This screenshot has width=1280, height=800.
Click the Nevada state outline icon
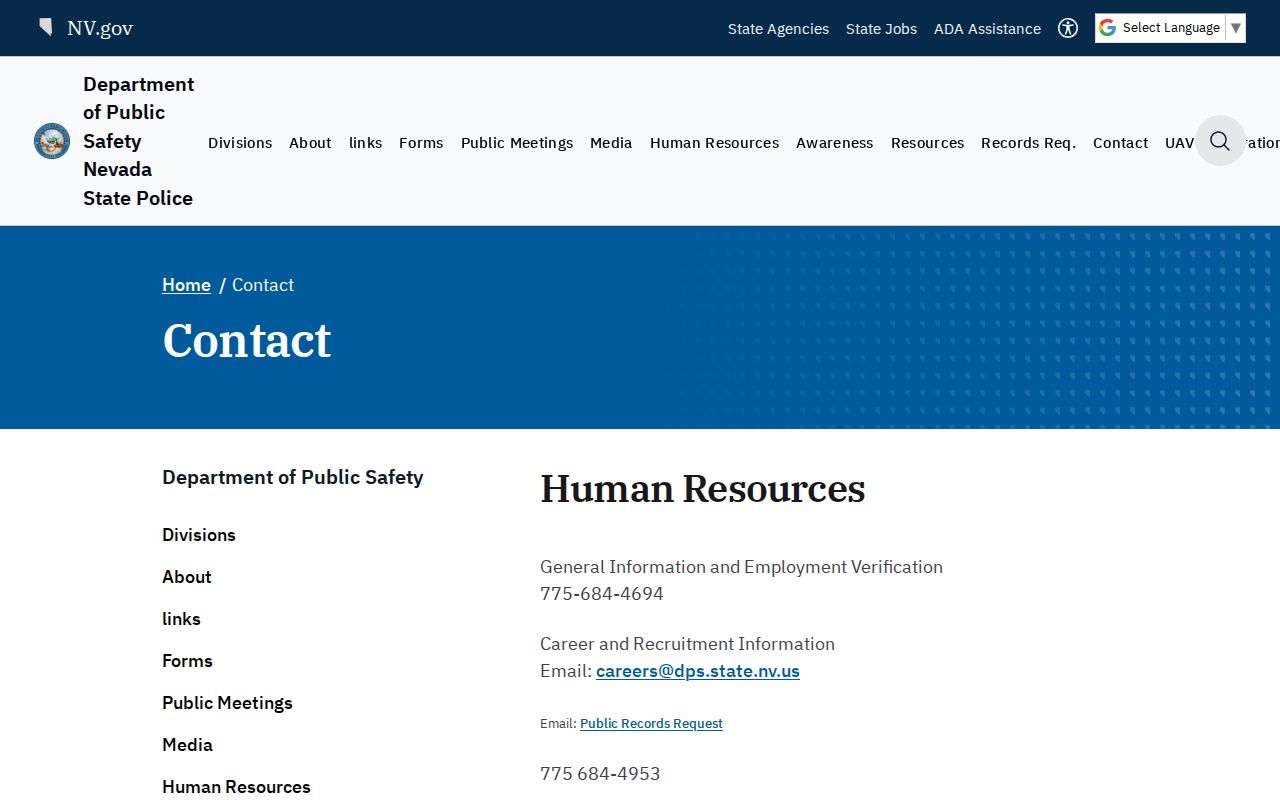click(46, 27)
